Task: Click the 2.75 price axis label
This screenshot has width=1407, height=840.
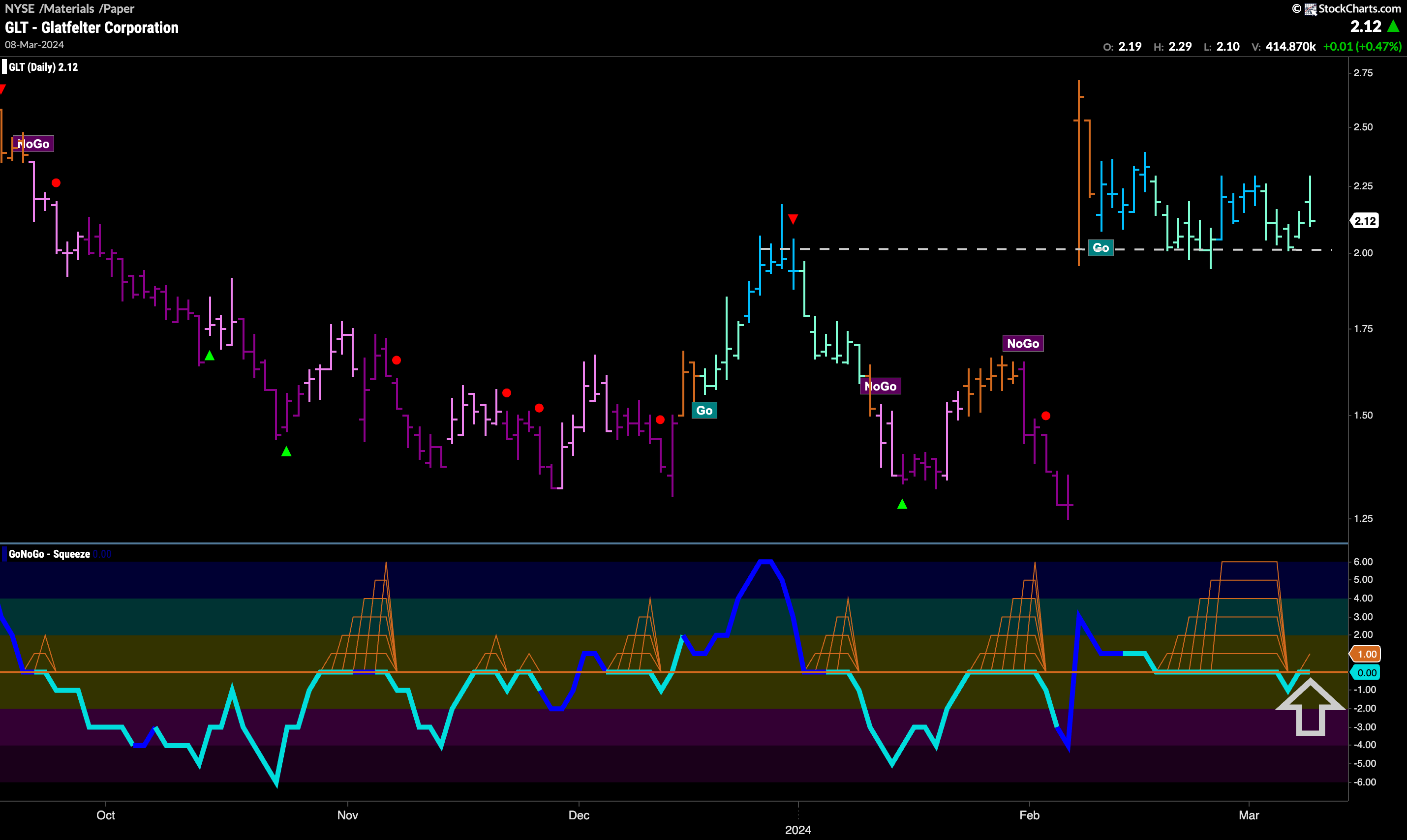Action: click(1363, 73)
